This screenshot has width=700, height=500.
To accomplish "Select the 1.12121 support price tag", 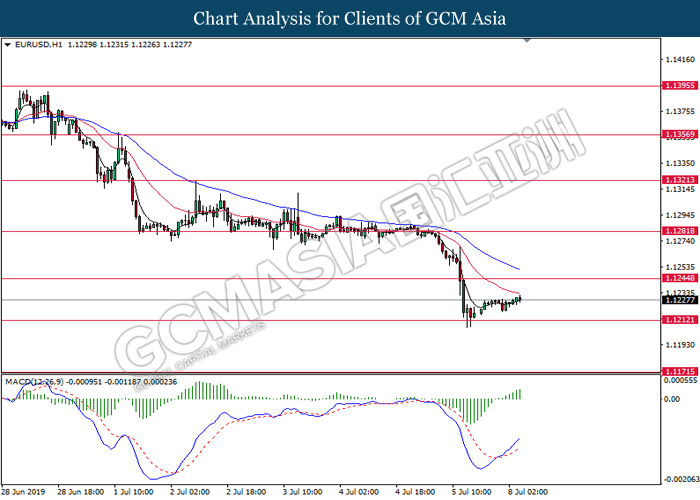I will pos(677,321).
